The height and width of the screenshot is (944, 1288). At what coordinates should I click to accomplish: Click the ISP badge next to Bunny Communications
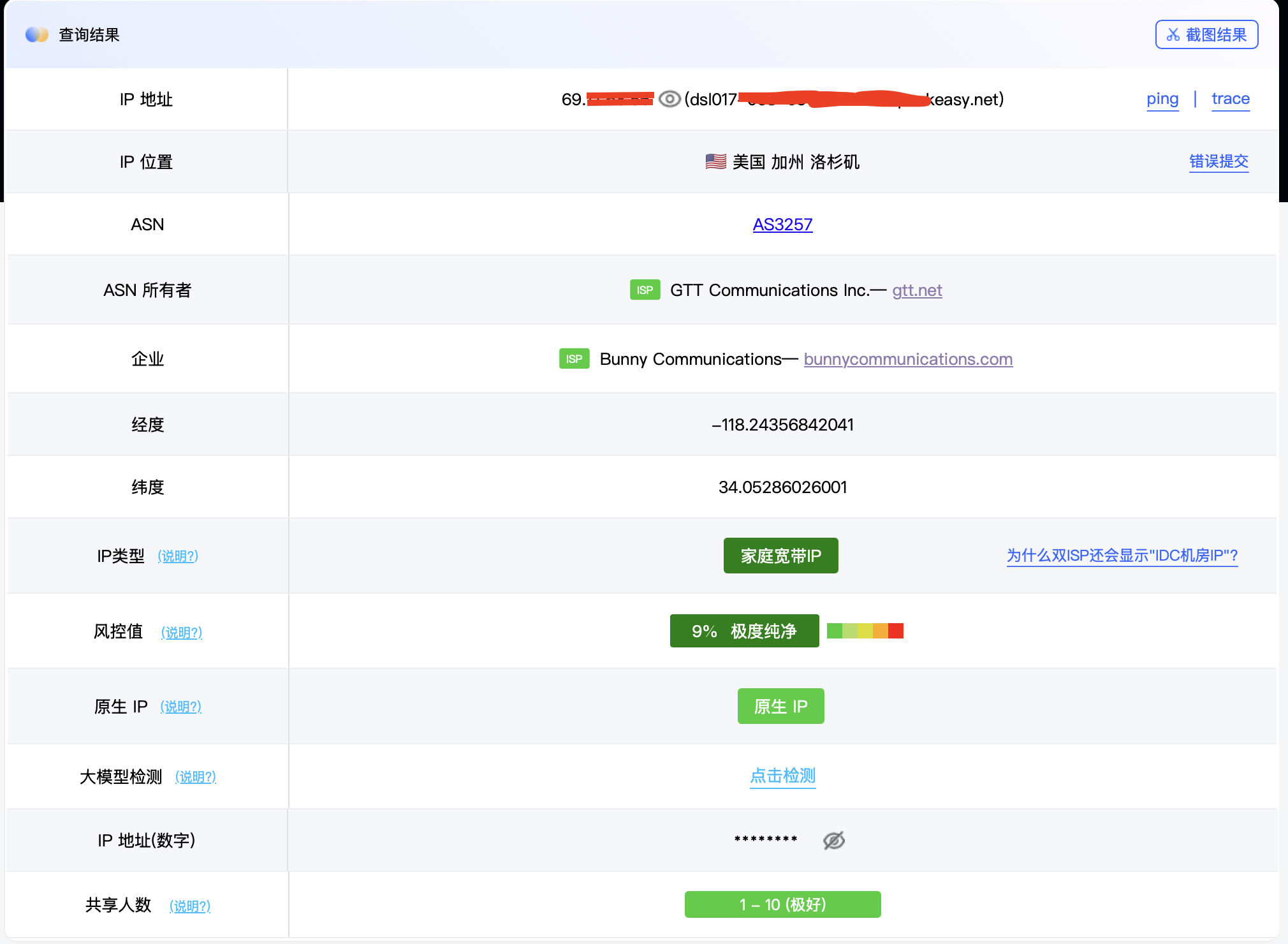tap(574, 359)
